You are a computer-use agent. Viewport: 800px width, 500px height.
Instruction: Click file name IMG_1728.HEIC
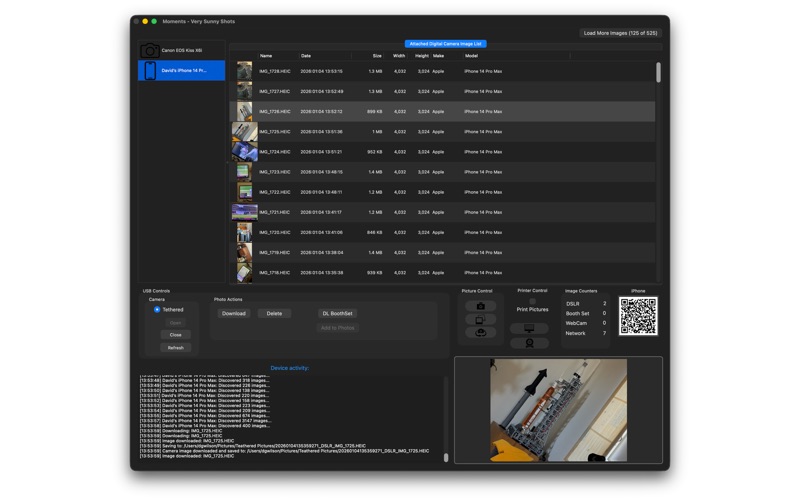[x=274, y=71]
